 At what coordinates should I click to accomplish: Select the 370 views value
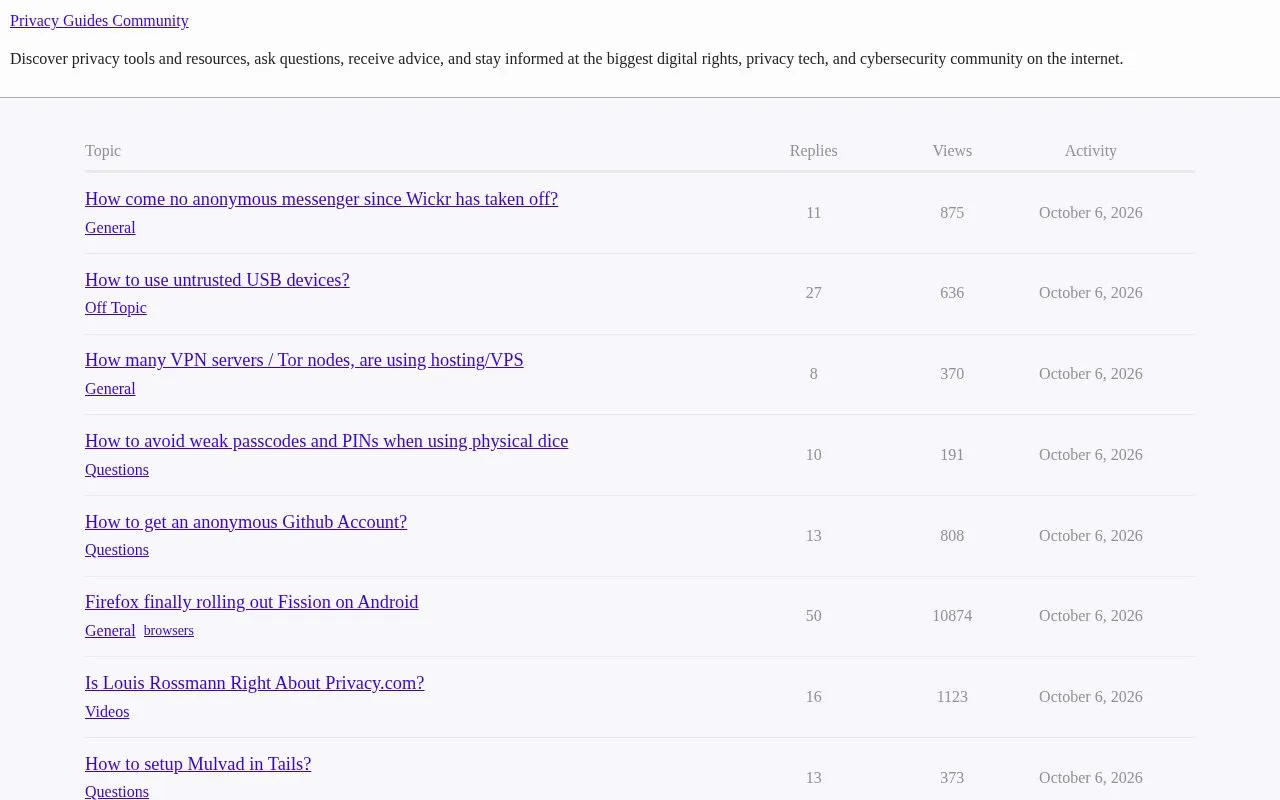tap(952, 374)
